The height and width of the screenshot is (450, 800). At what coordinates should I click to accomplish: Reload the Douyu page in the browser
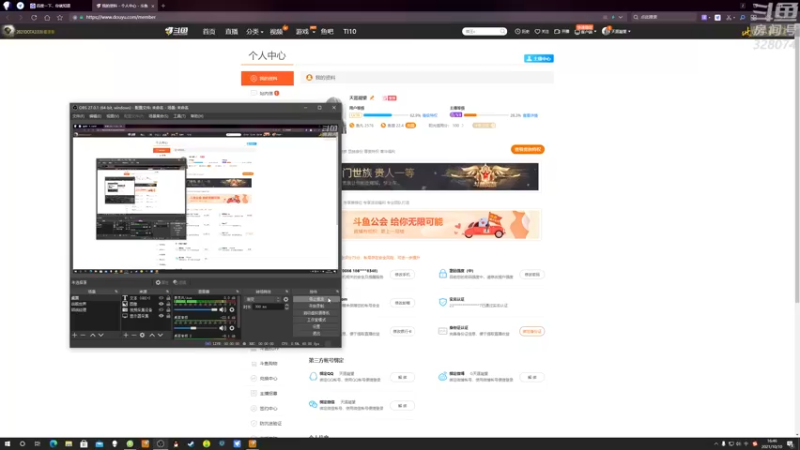pyautogui.click(x=34, y=17)
